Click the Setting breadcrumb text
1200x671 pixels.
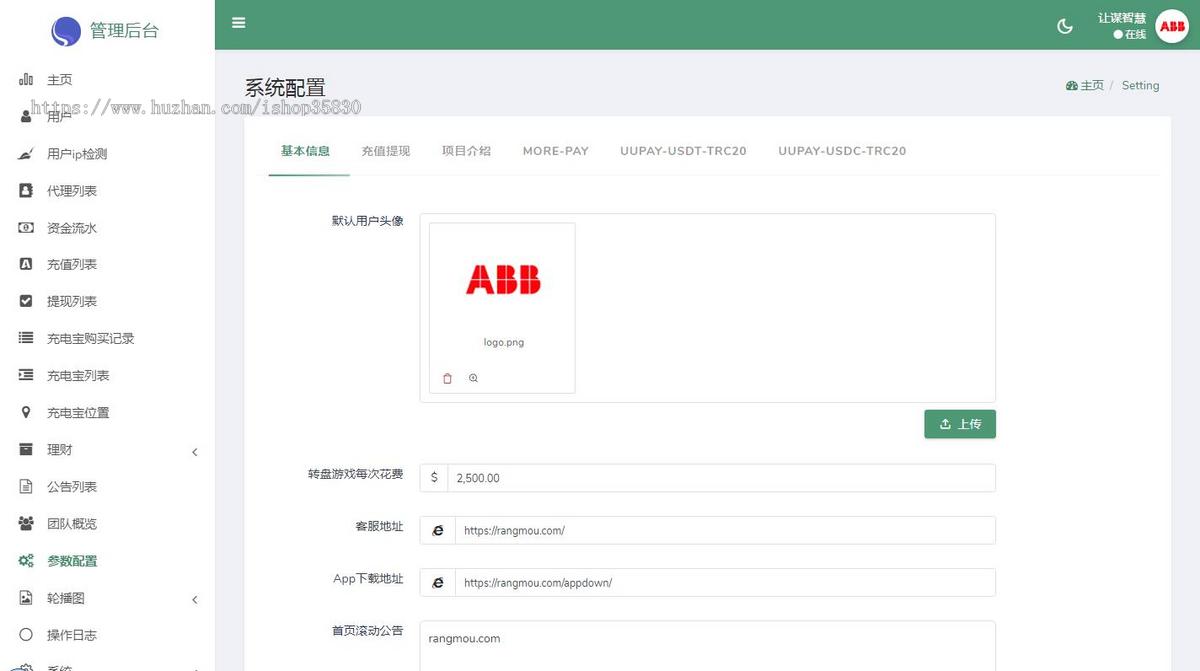[1140, 86]
